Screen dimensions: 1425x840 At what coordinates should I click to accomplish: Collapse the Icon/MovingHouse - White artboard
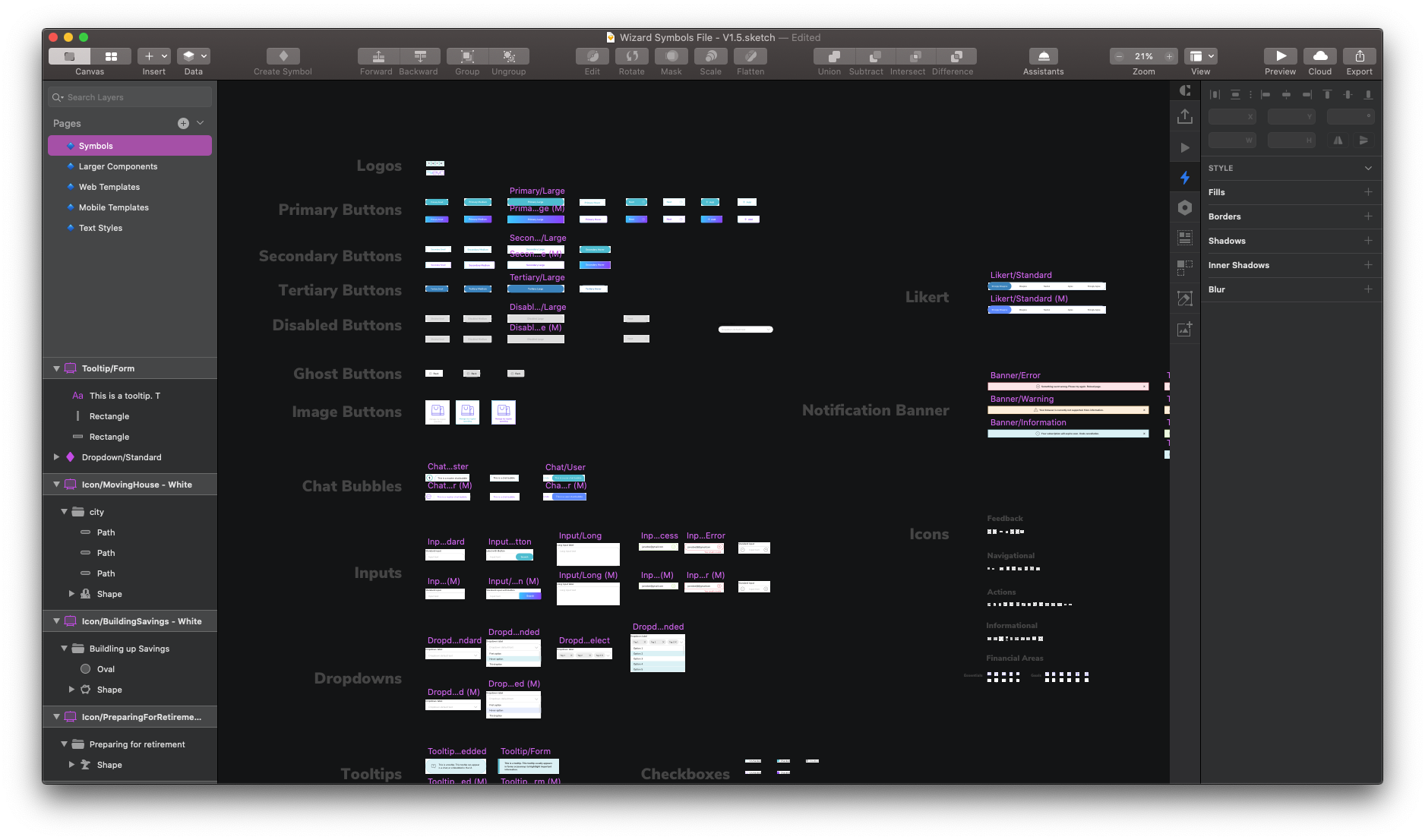point(56,485)
